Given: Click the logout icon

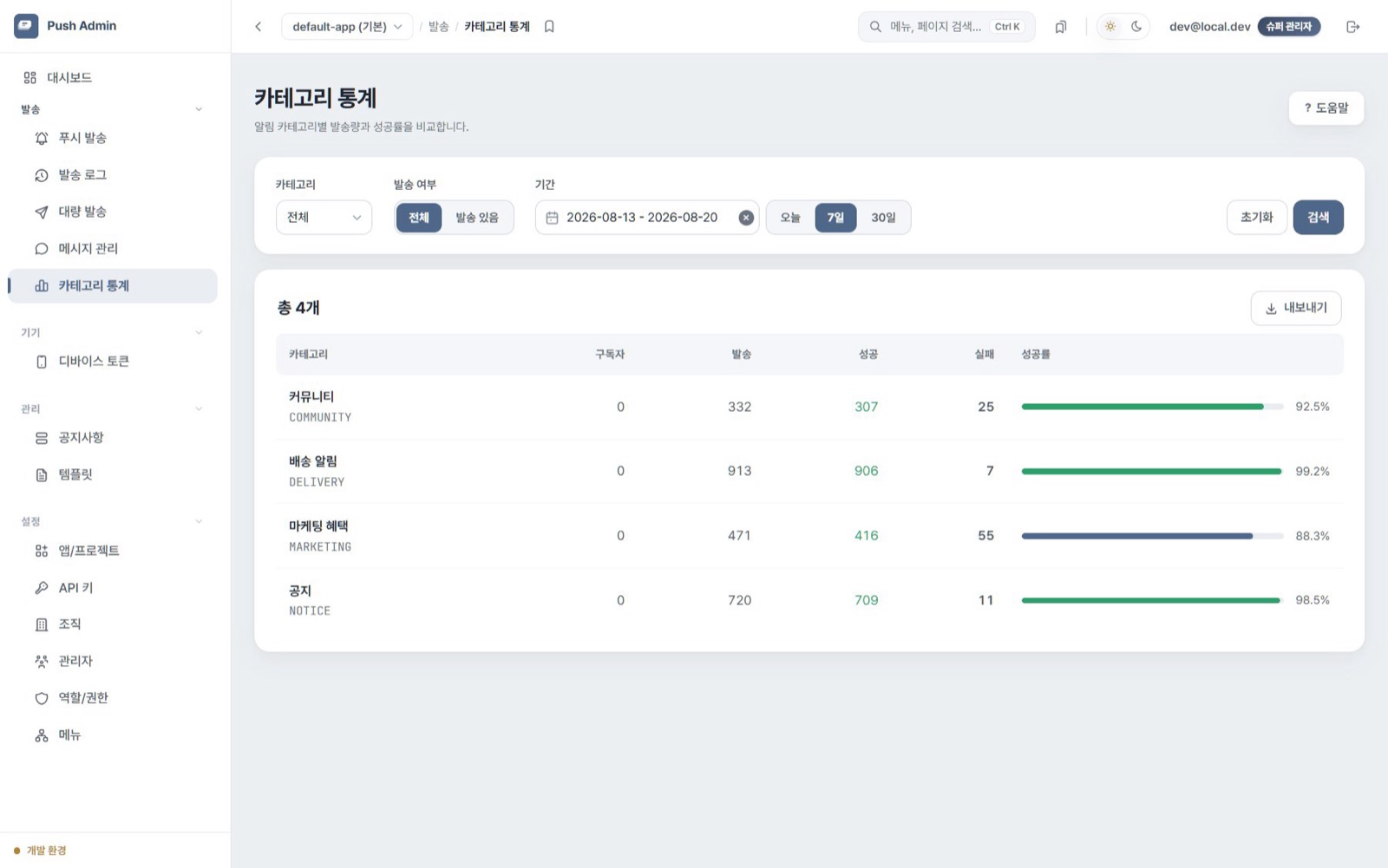Looking at the screenshot, I should coord(1352,27).
